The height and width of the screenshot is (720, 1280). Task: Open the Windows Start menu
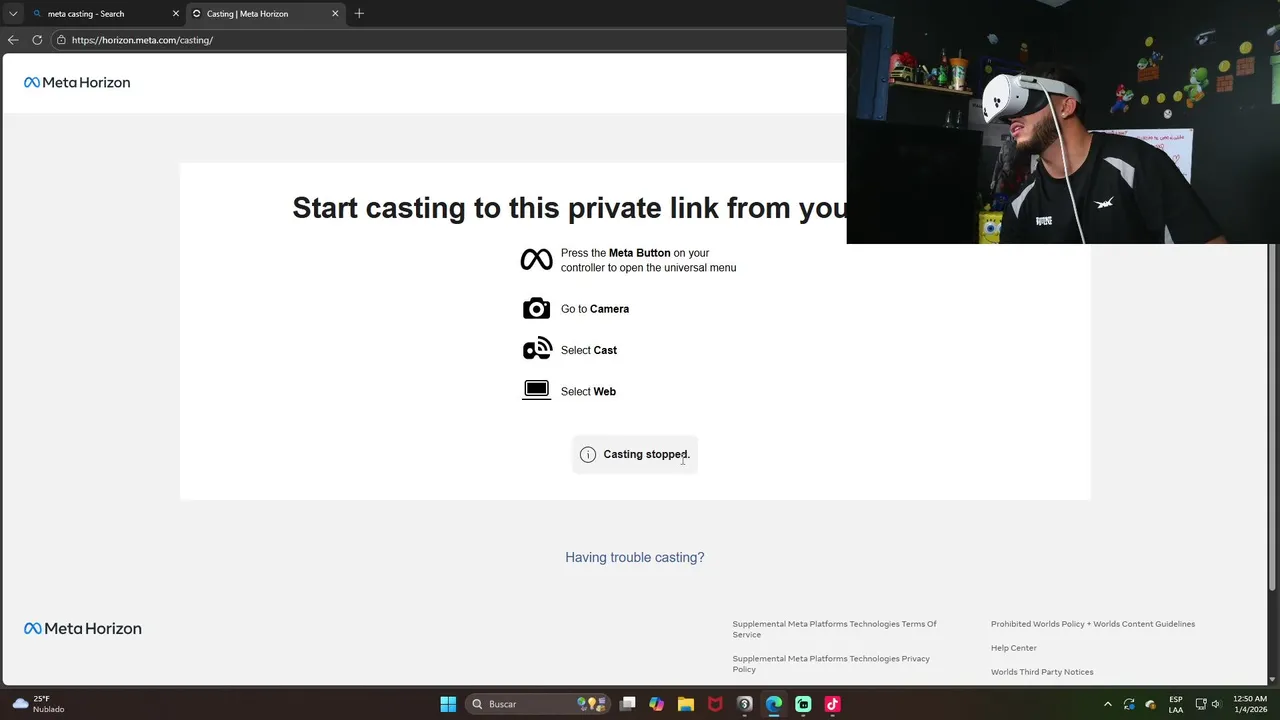[448, 704]
